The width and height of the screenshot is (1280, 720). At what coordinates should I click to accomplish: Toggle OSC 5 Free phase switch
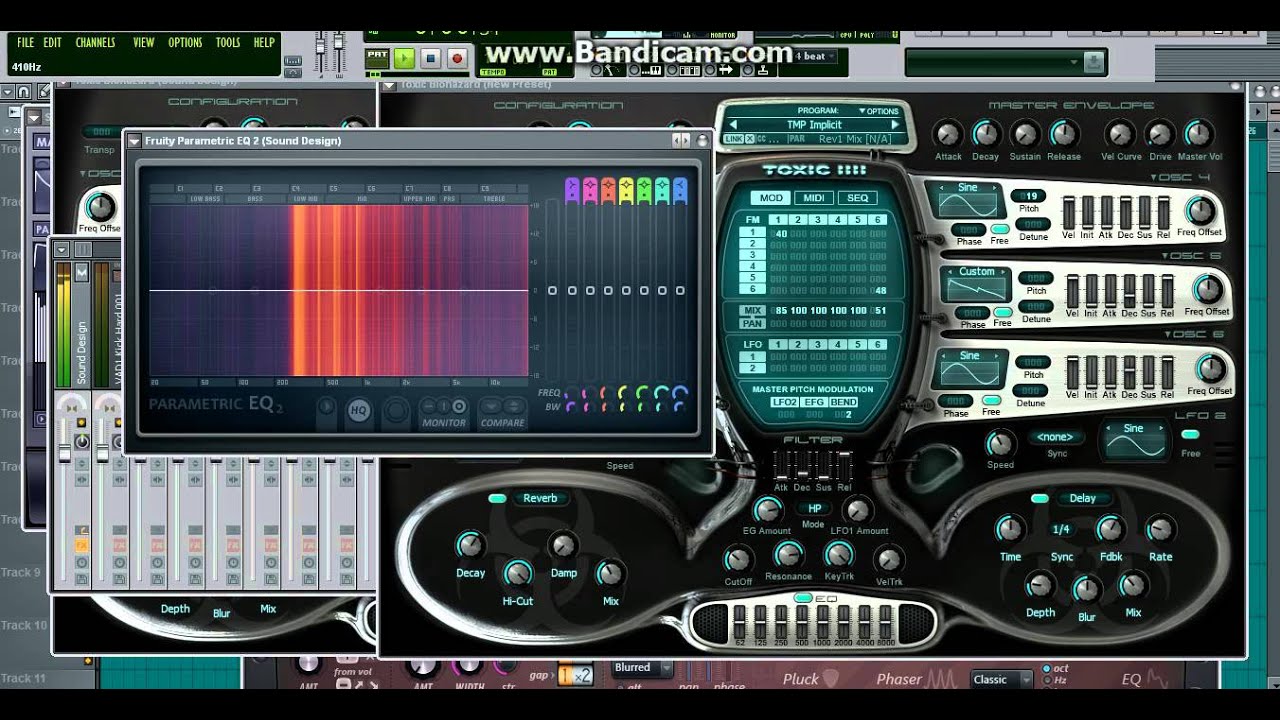pos(1002,313)
